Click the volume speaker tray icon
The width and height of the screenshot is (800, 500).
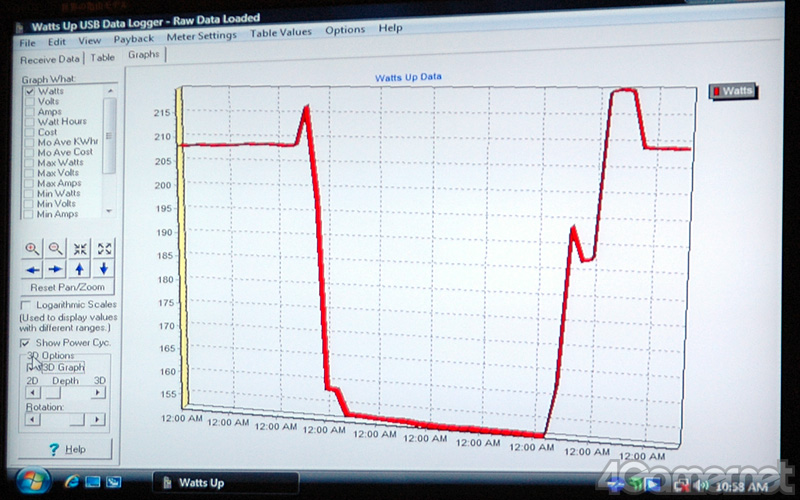point(702,485)
